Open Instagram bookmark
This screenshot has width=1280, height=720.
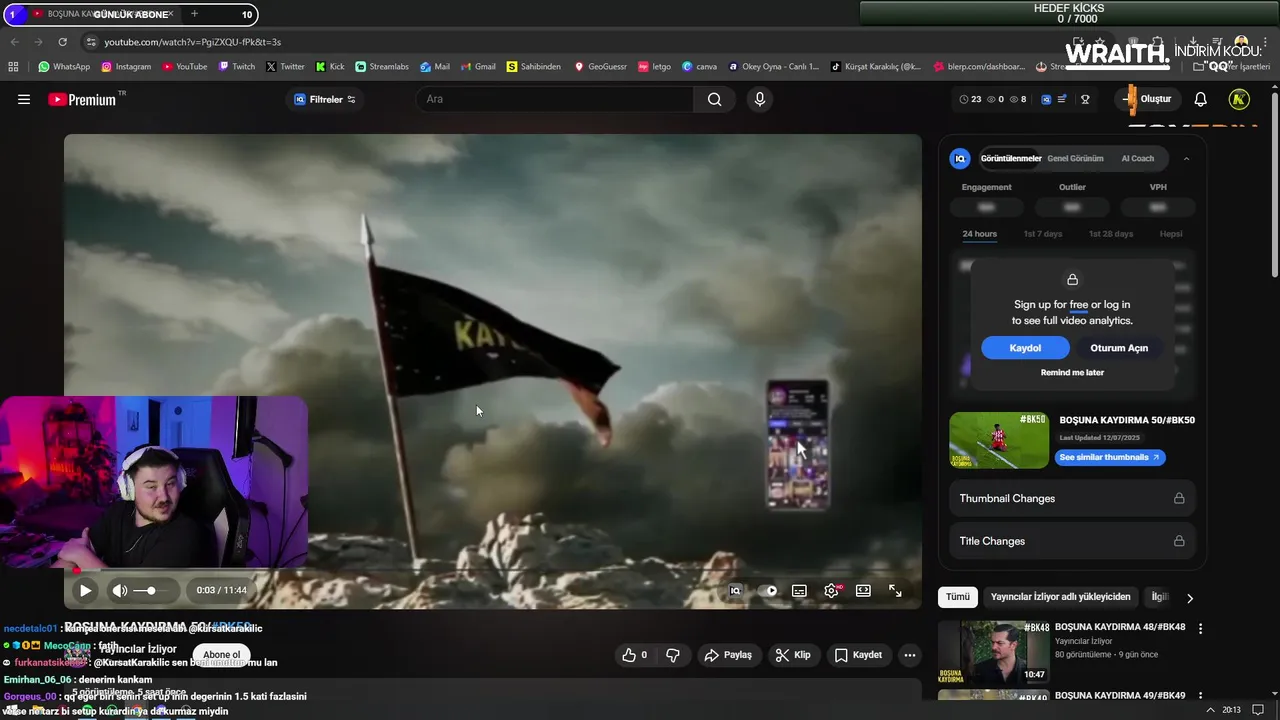point(126,67)
